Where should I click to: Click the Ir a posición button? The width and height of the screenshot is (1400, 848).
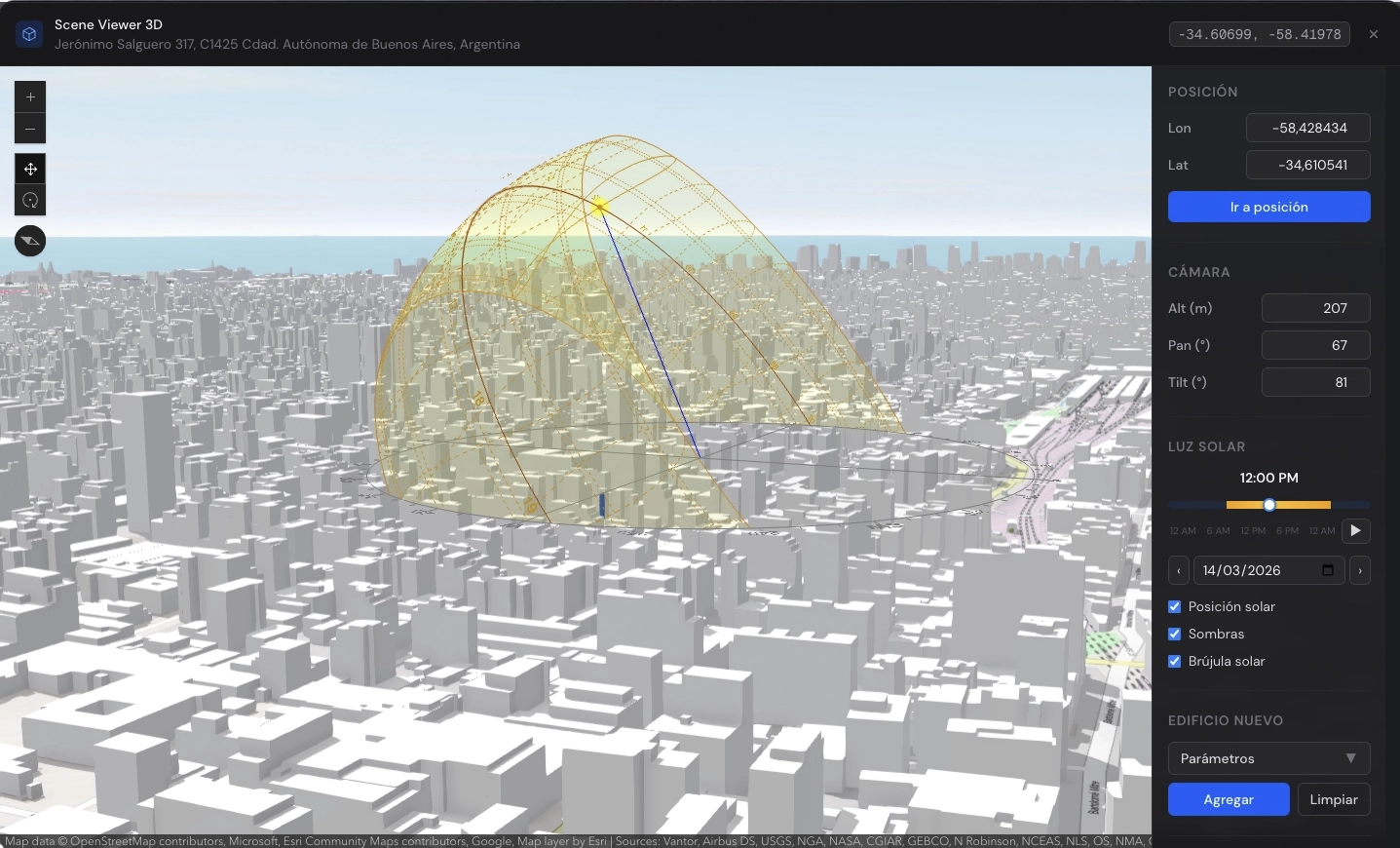coord(1268,207)
